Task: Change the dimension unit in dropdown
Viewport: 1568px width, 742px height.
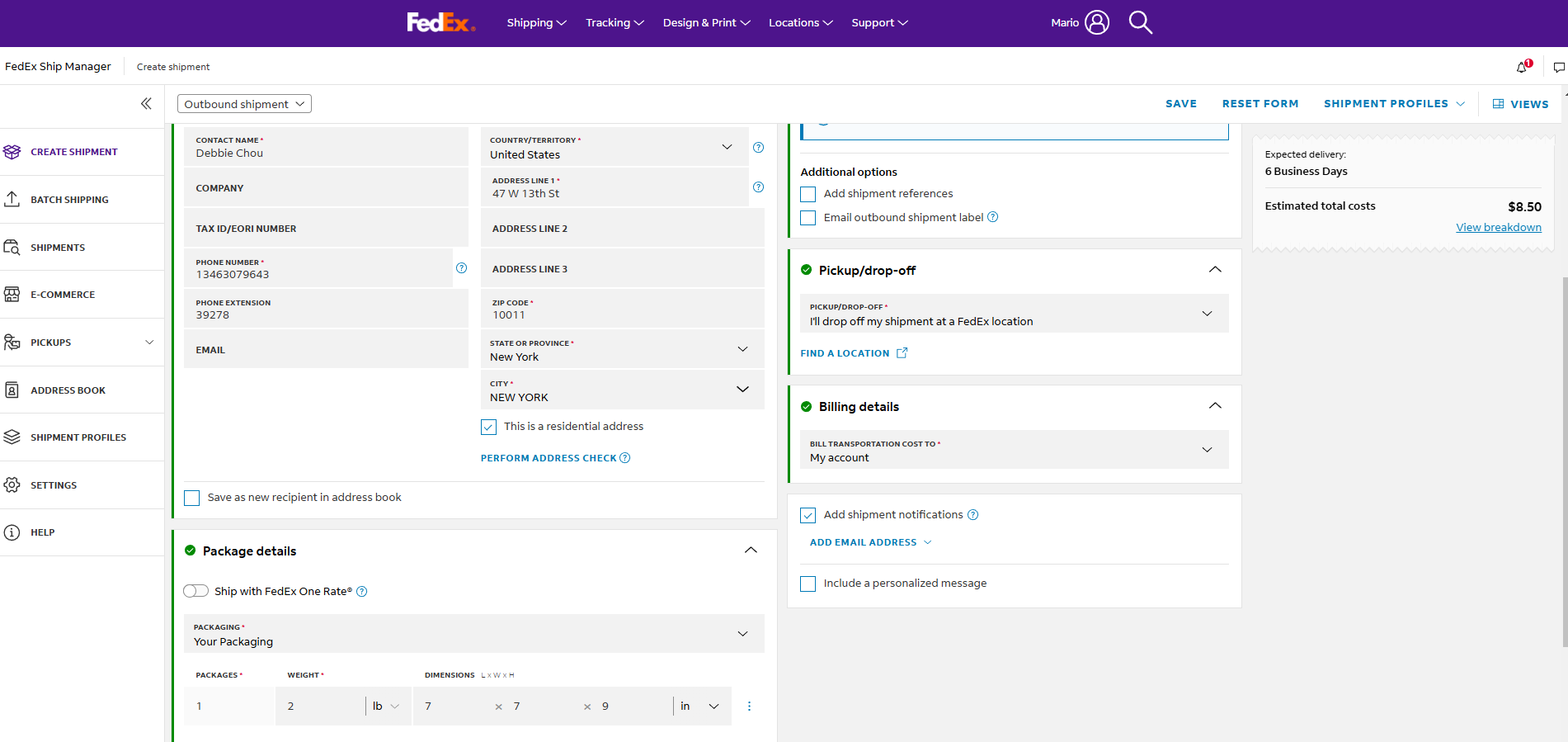Action: 700,706
